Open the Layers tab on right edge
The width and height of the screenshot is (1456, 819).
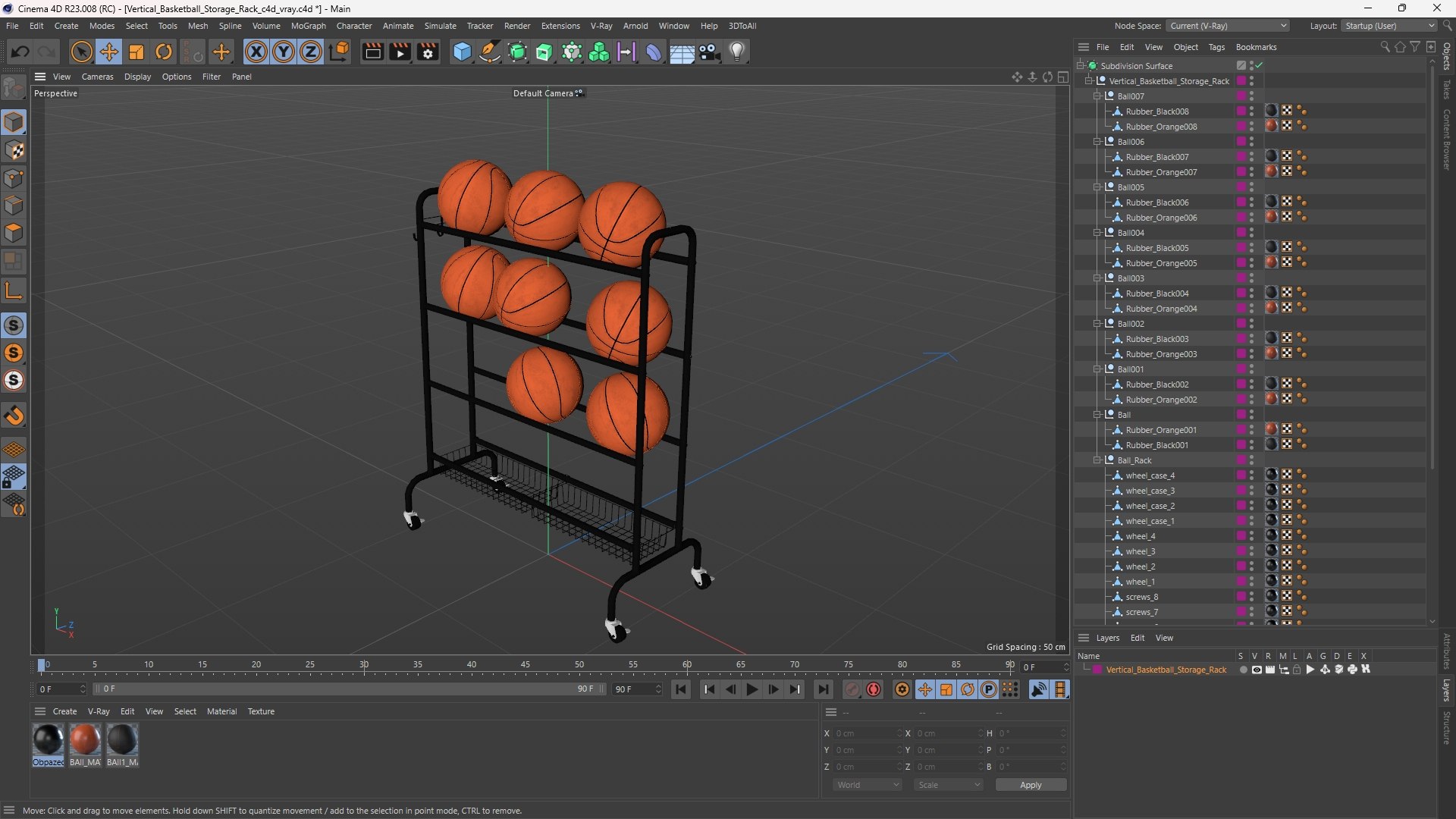pyautogui.click(x=1447, y=689)
